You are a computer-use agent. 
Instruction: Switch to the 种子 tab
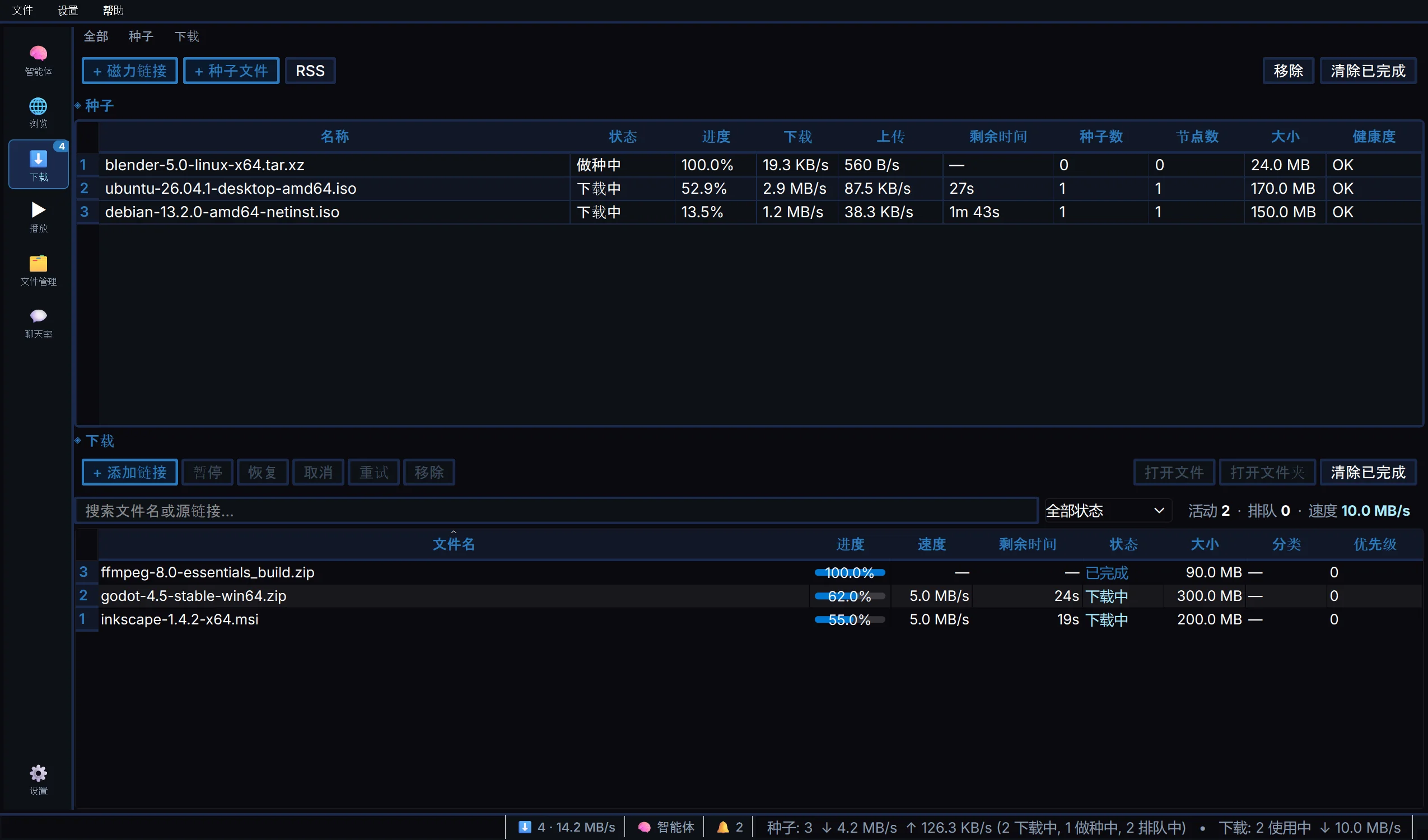141,36
